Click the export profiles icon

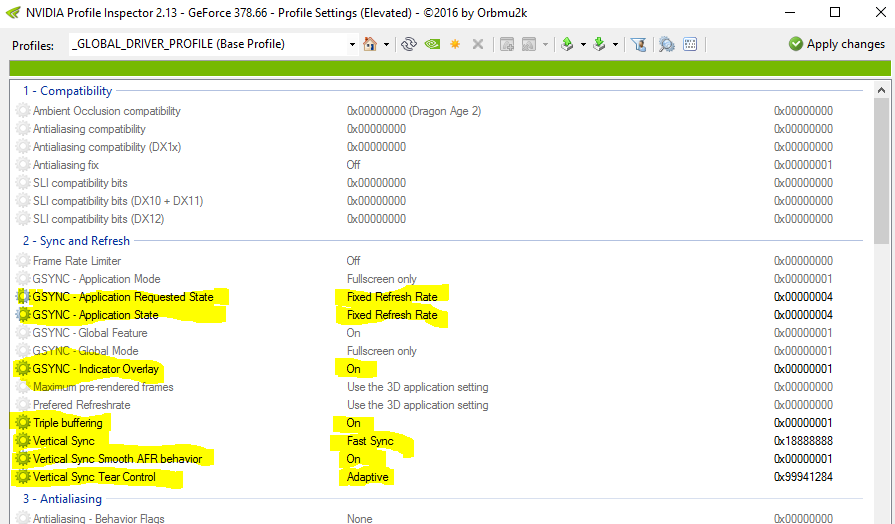click(567, 44)
